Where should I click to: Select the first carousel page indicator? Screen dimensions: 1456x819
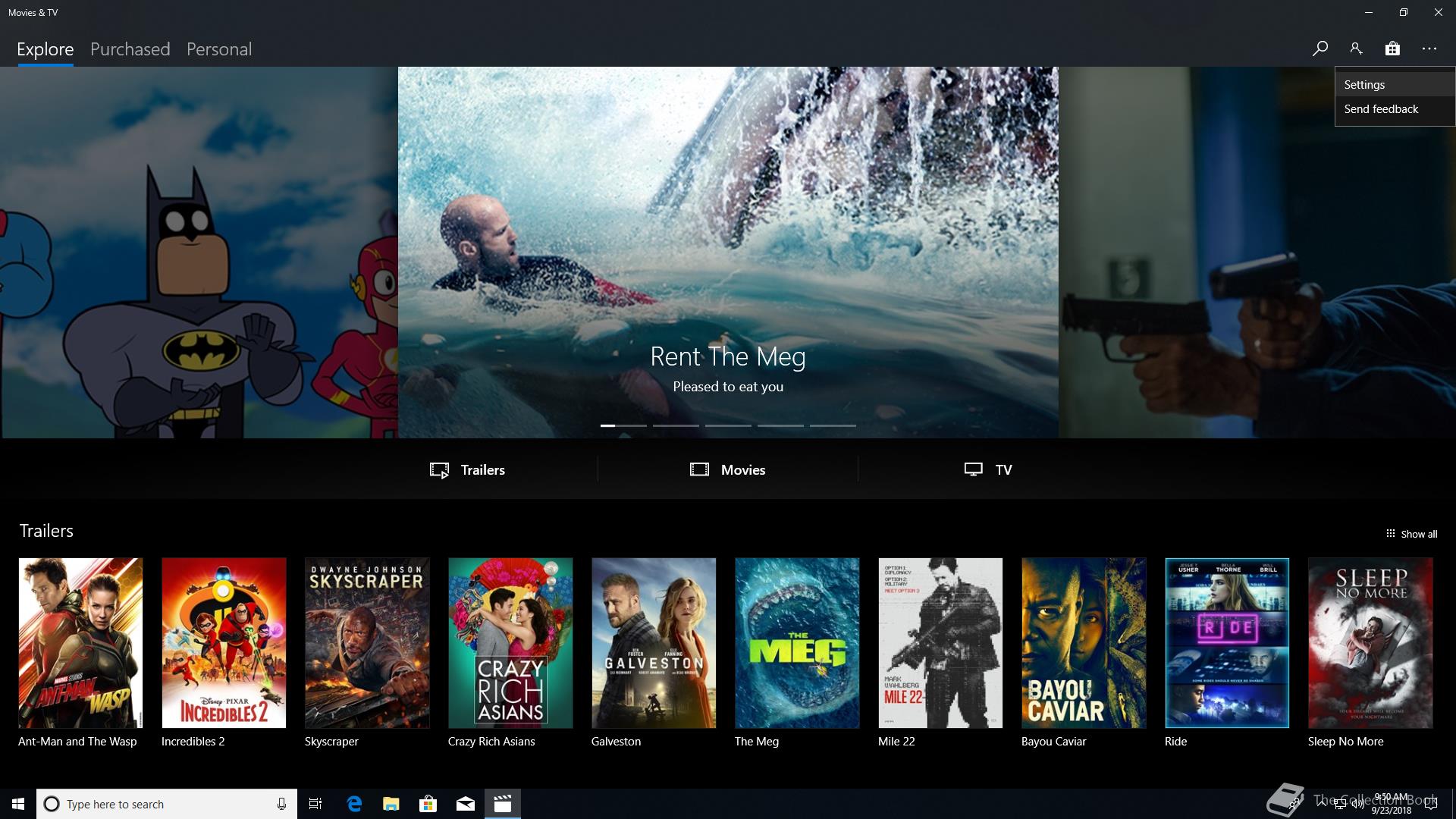(x=623, y=425)
